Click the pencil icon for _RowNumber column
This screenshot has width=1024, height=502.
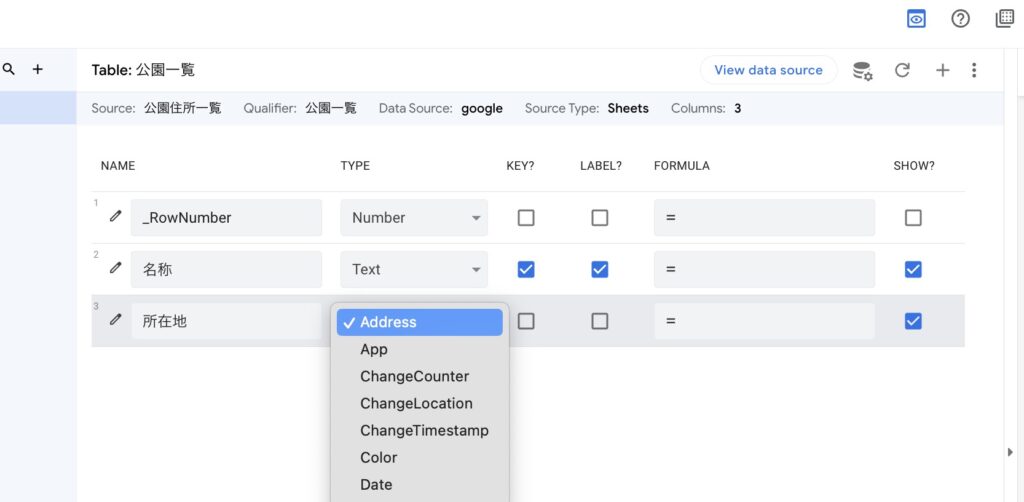point(116,216)
